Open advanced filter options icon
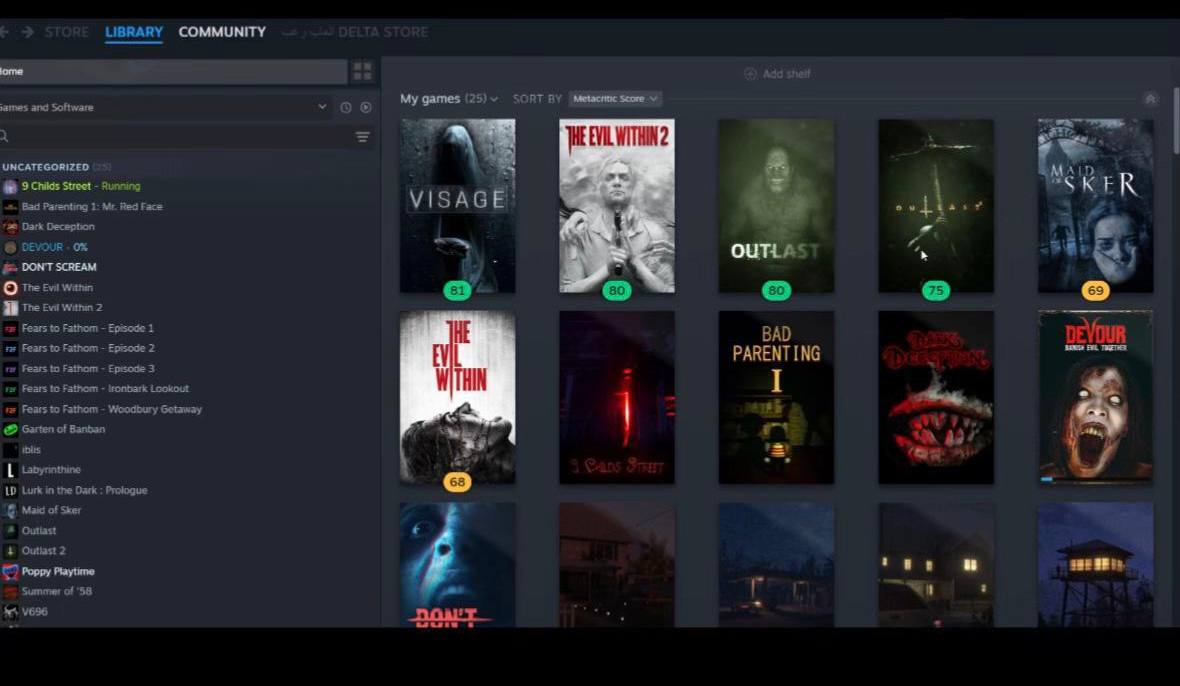Image resolution: width=1180 pixels, height=686 pixels. point(363,137)
